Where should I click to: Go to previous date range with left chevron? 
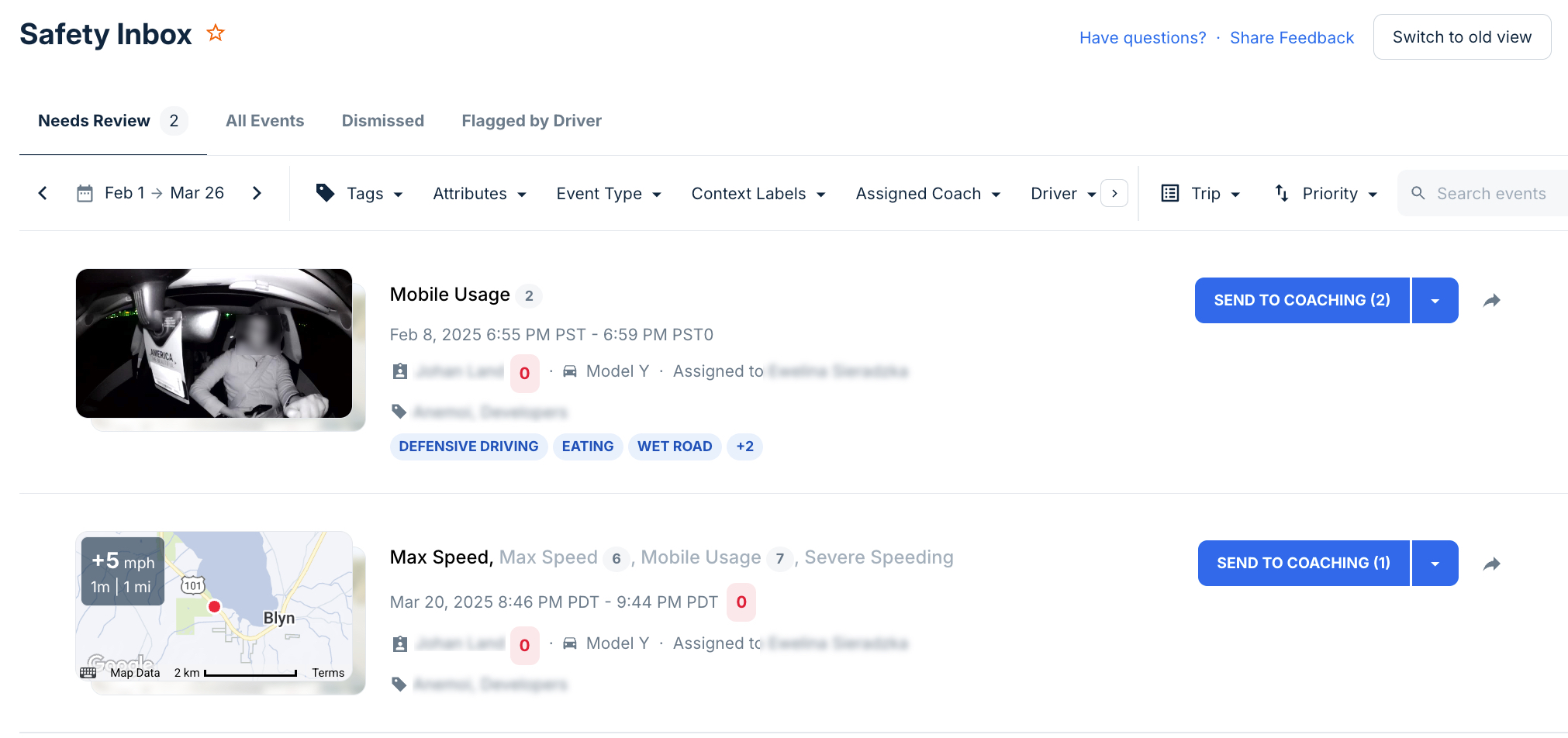[43, 193]
